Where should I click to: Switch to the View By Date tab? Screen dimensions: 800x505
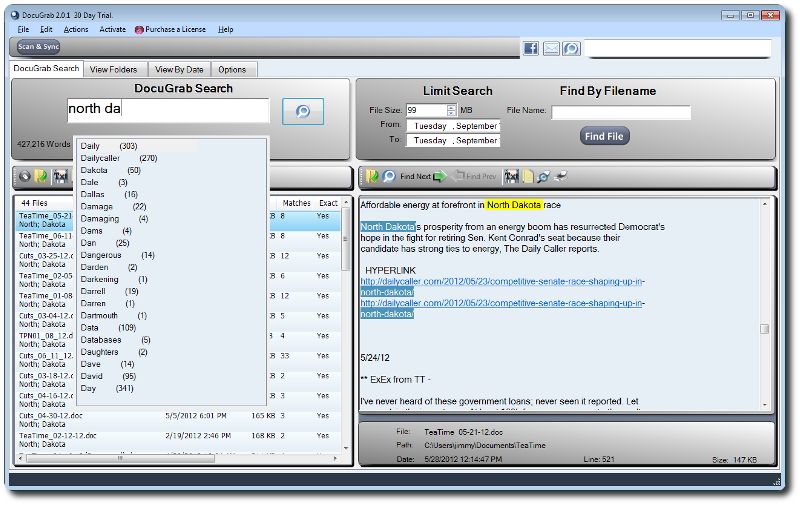179,69
